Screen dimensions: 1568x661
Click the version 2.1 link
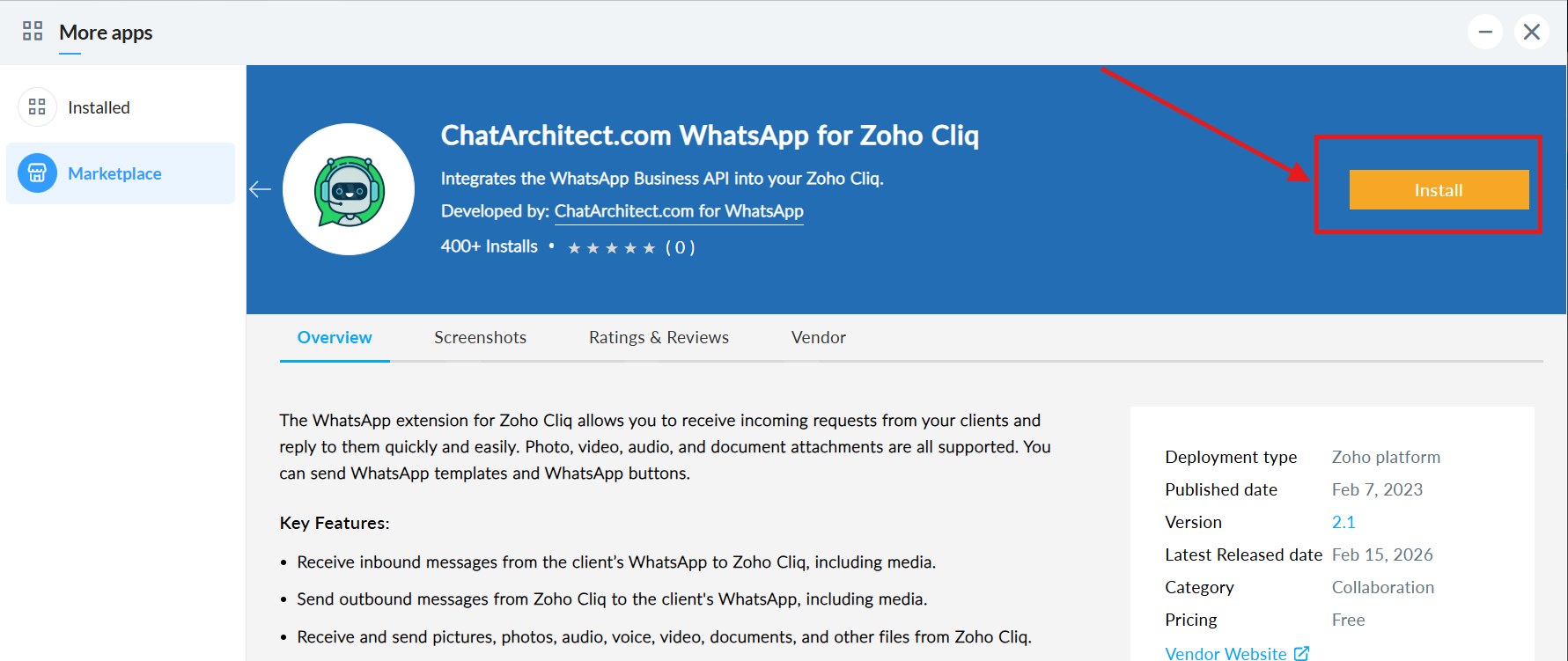[x=1343, y=522]
